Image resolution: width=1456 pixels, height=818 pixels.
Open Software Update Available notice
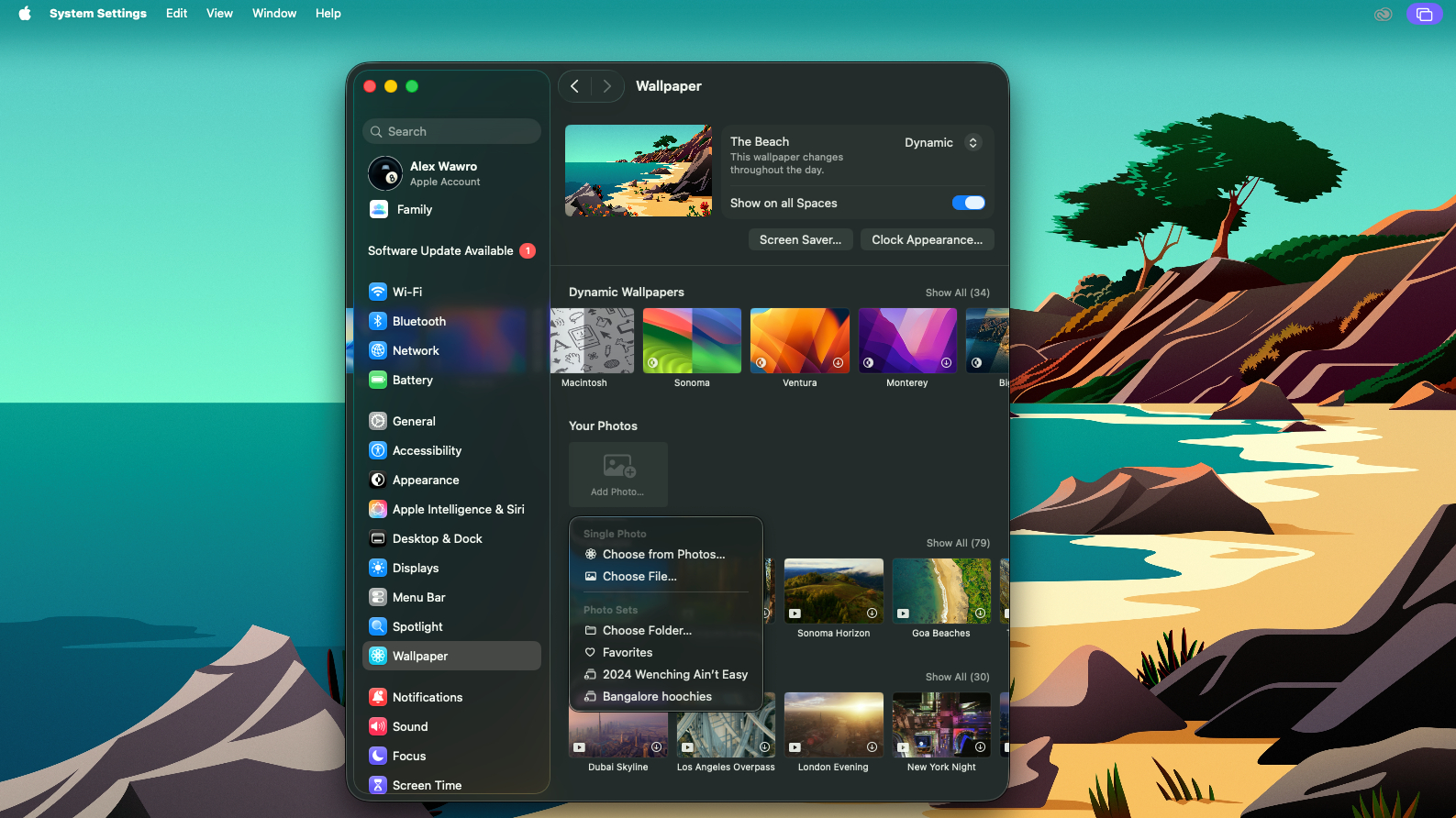(451, 250)
